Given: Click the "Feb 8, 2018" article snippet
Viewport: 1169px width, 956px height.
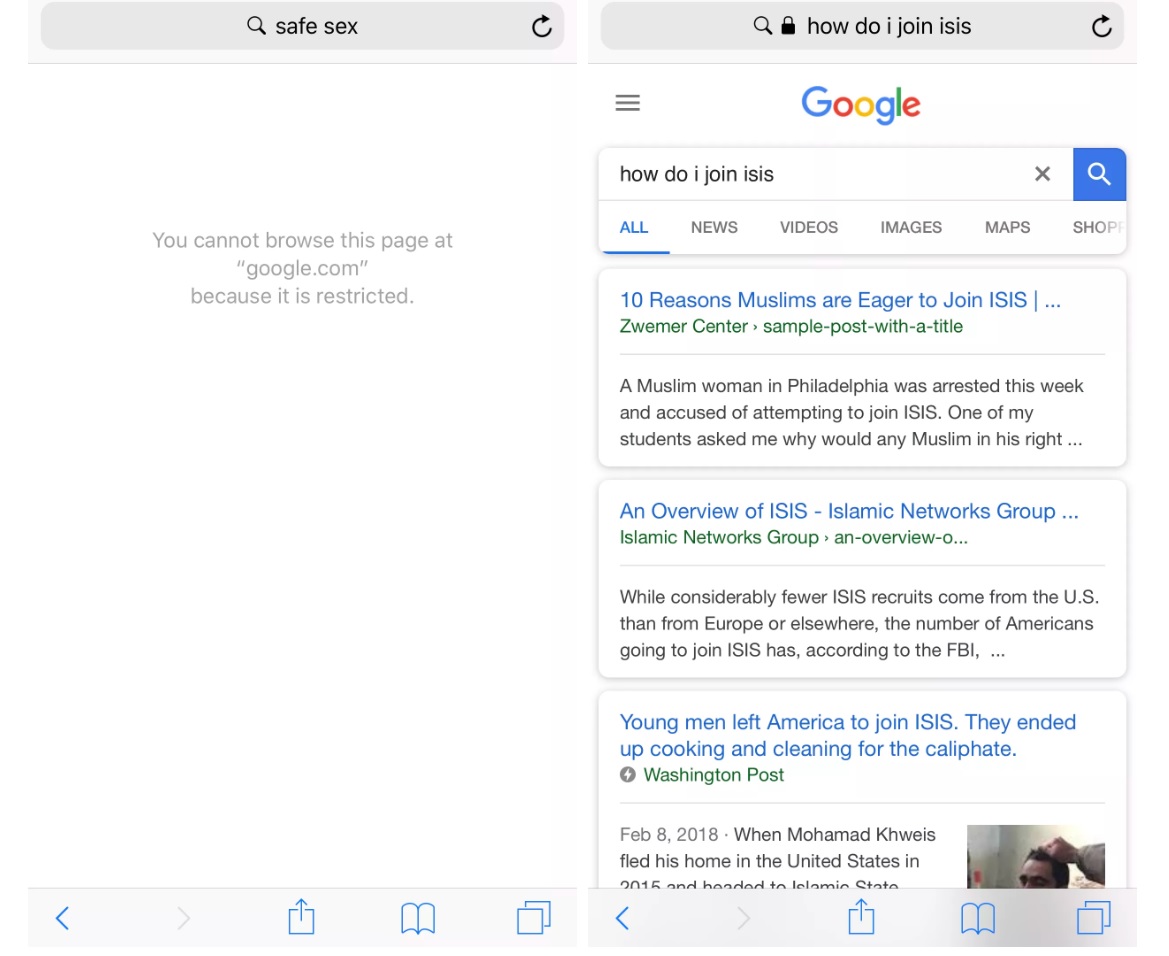Looking at the screenshot, I should 778,856.
